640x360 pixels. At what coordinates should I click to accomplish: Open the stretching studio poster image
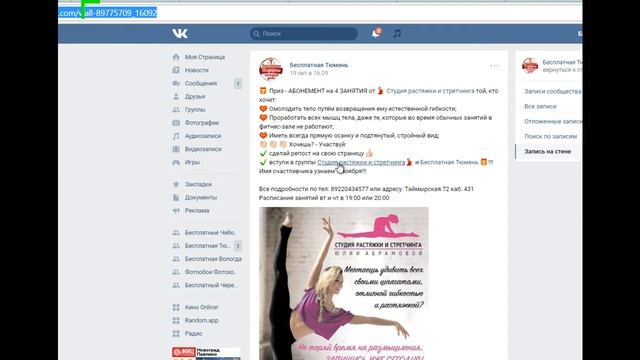(x=344, y=283)
